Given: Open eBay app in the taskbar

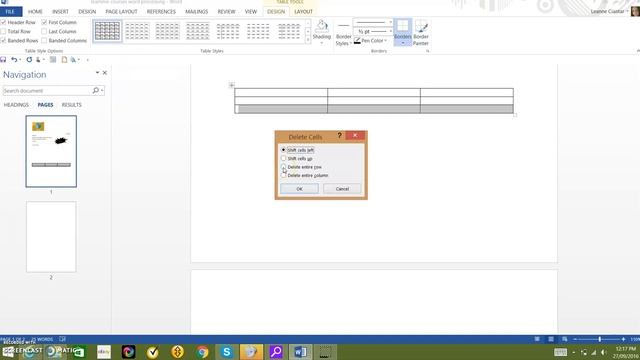Looking at the screenshot, I should [x=104, y=352].
